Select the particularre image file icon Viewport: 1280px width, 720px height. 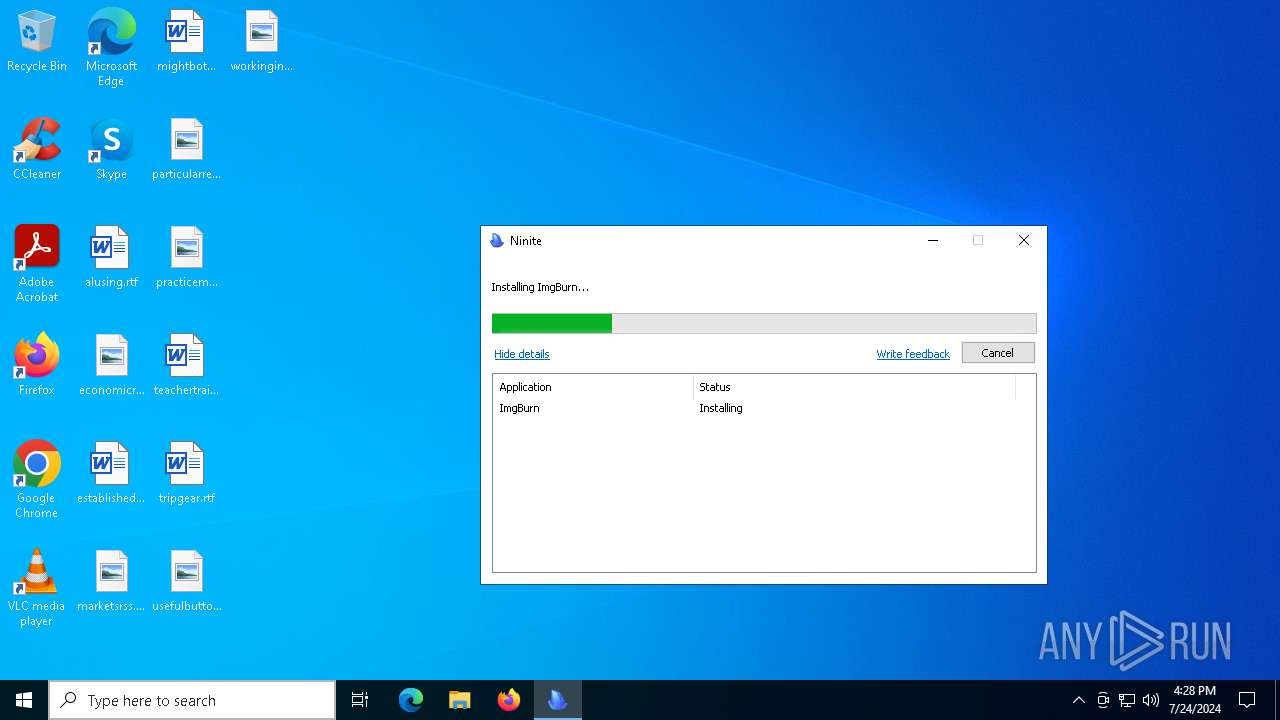[186, 150]
